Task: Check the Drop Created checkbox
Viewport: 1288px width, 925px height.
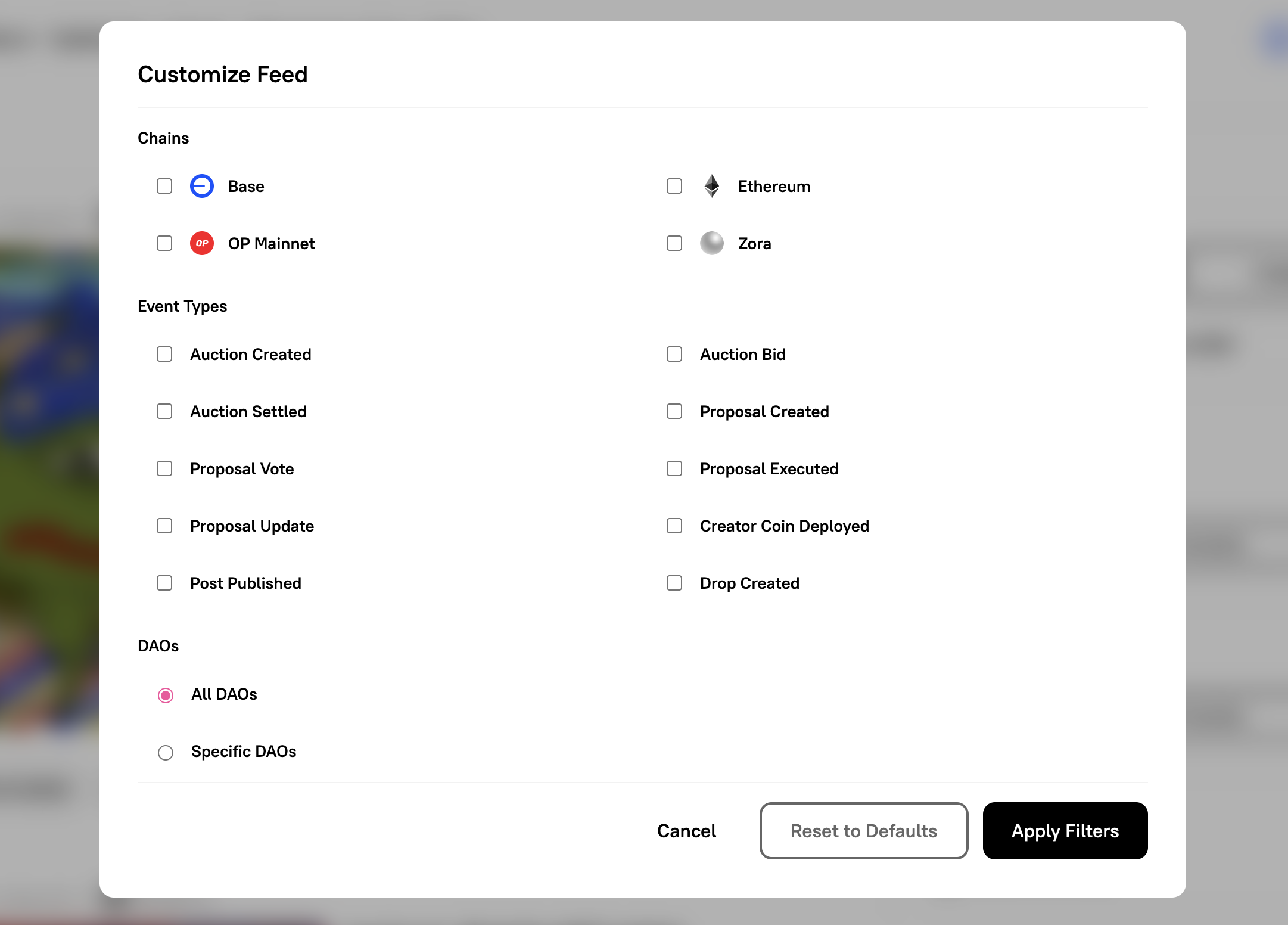Action: 674,583
